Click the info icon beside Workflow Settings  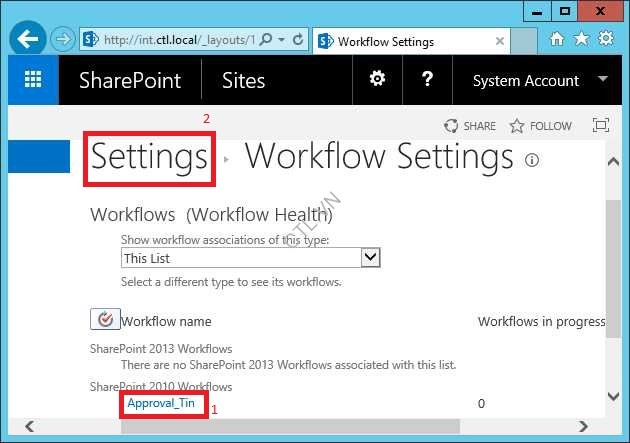tap(532, 160)
